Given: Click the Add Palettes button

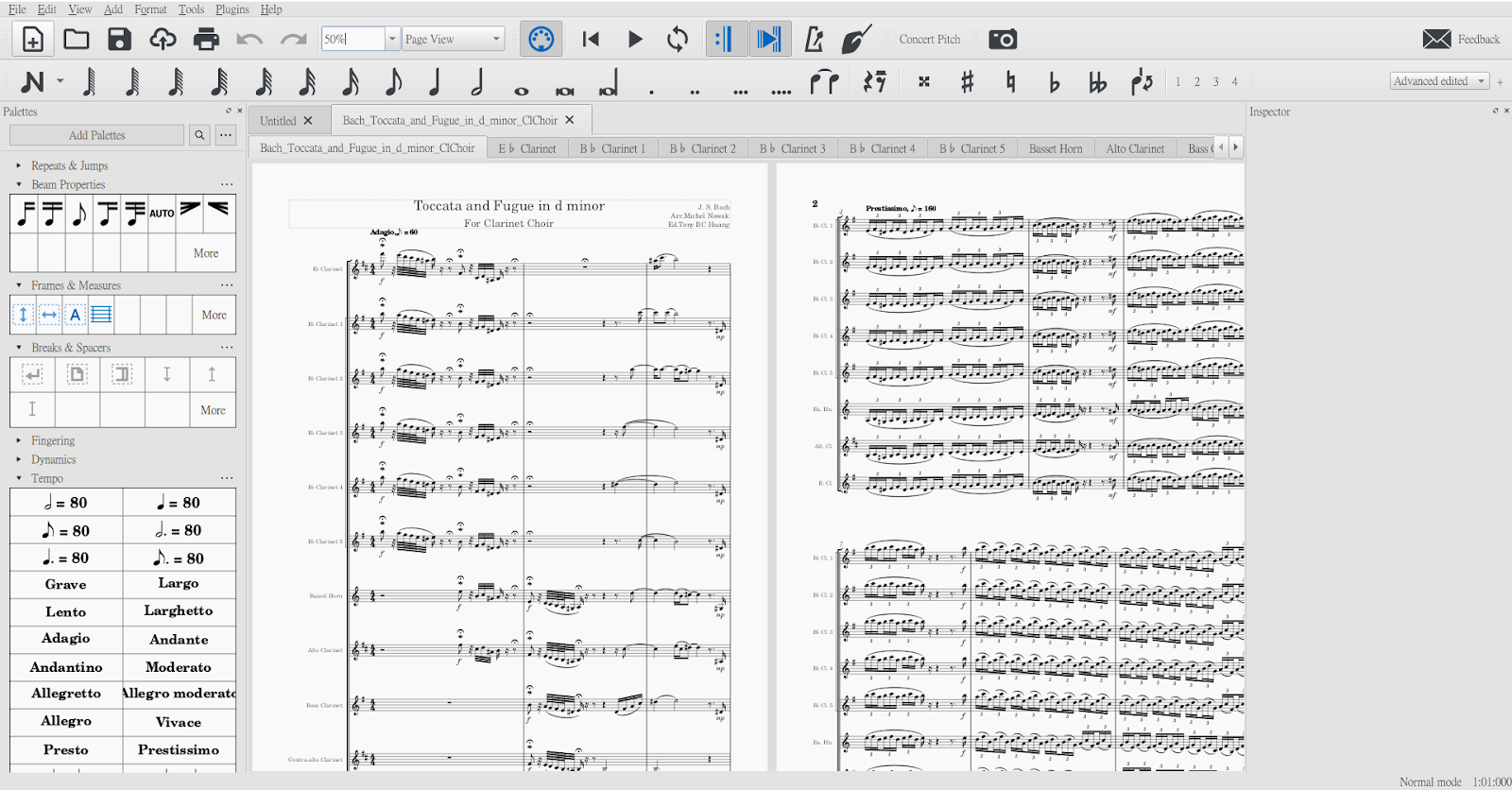Looking at the screenshot, I should click(x=96, y=135).
